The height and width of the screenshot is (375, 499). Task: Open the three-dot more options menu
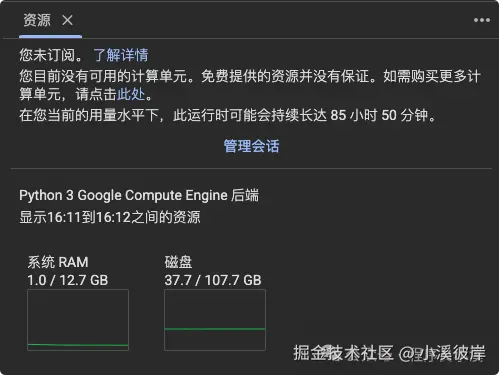(482, 20)
